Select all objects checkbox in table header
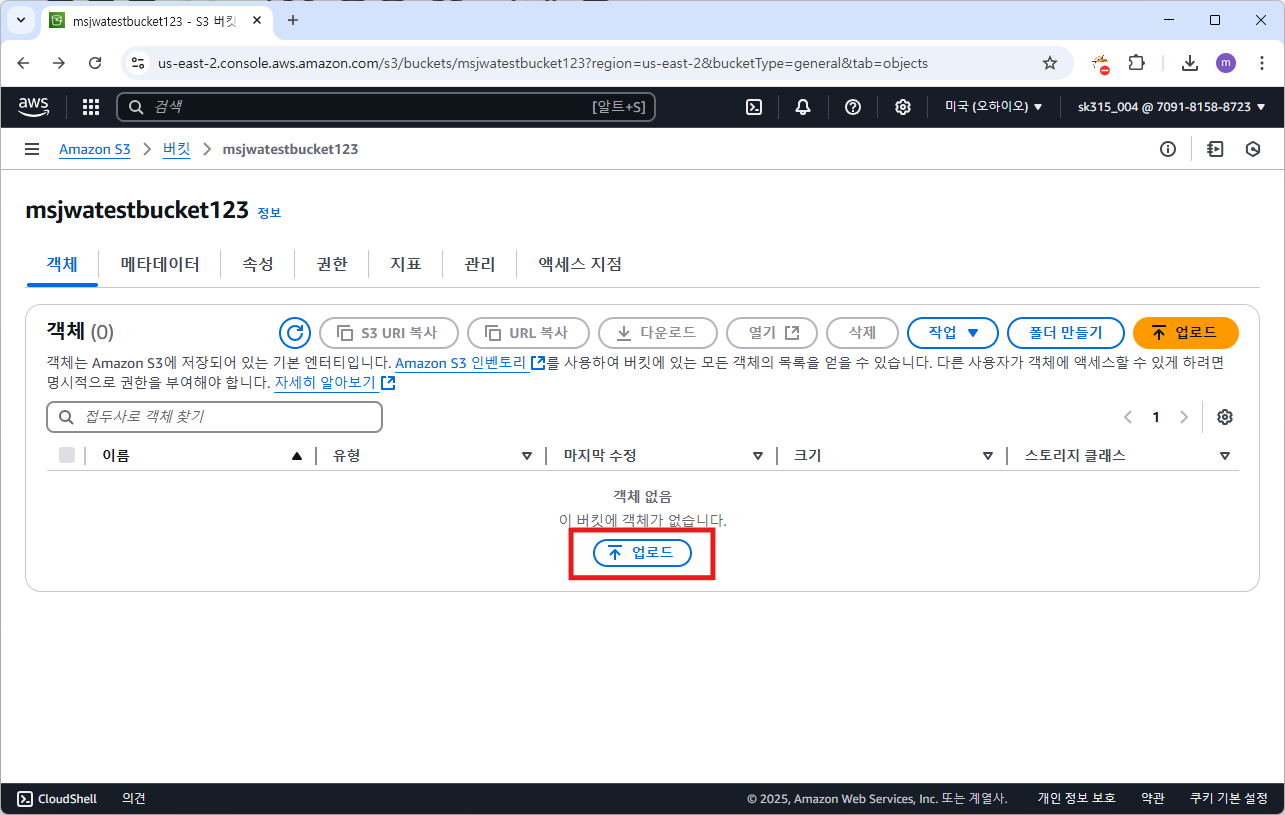Viewport: 1285px width, 815px height. pyautogui.click(x=67, y=455)
